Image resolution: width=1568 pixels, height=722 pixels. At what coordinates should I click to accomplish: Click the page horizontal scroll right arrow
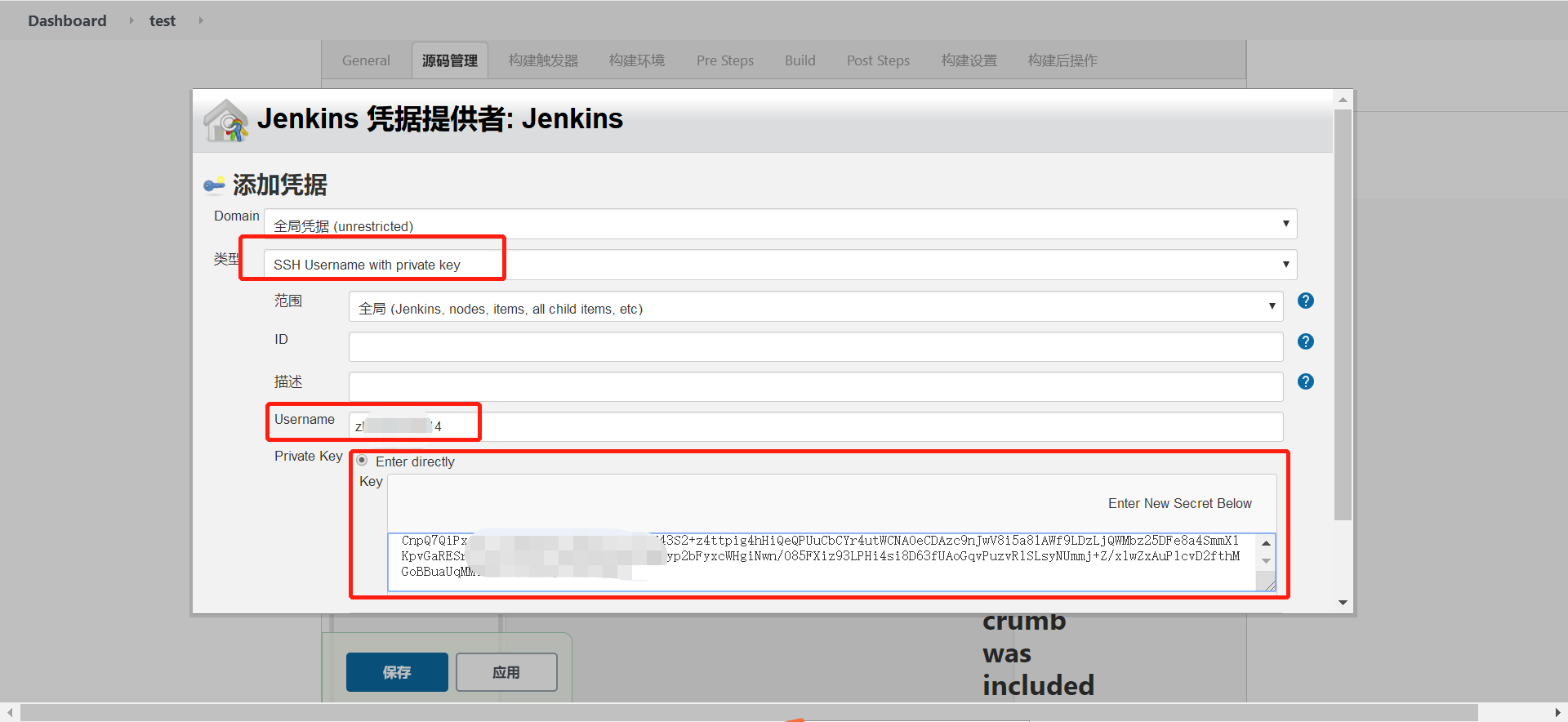click(1558, 713)
